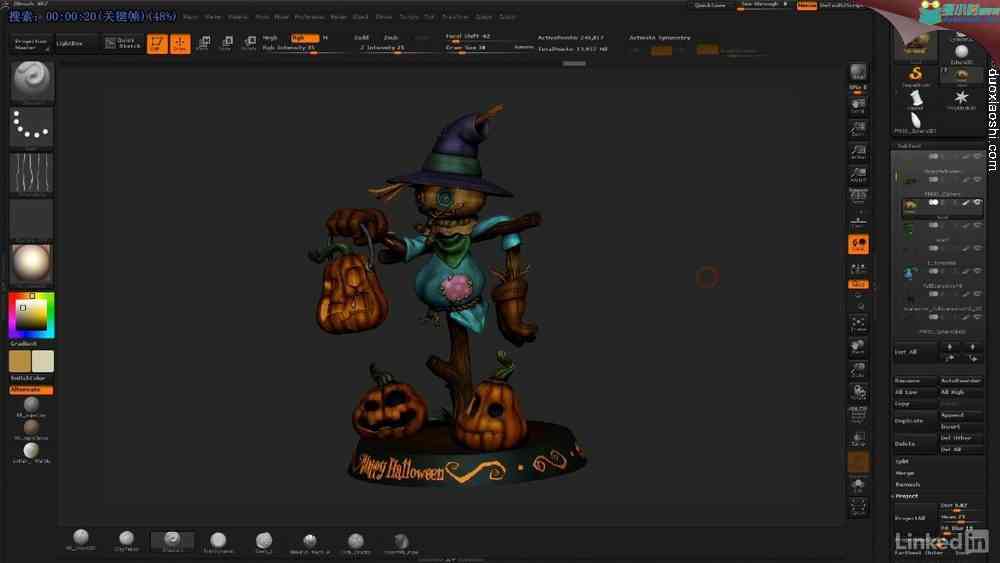Select the first brush in bottom shelf
Screen dimensions: 1000x563
pos(80,540)
